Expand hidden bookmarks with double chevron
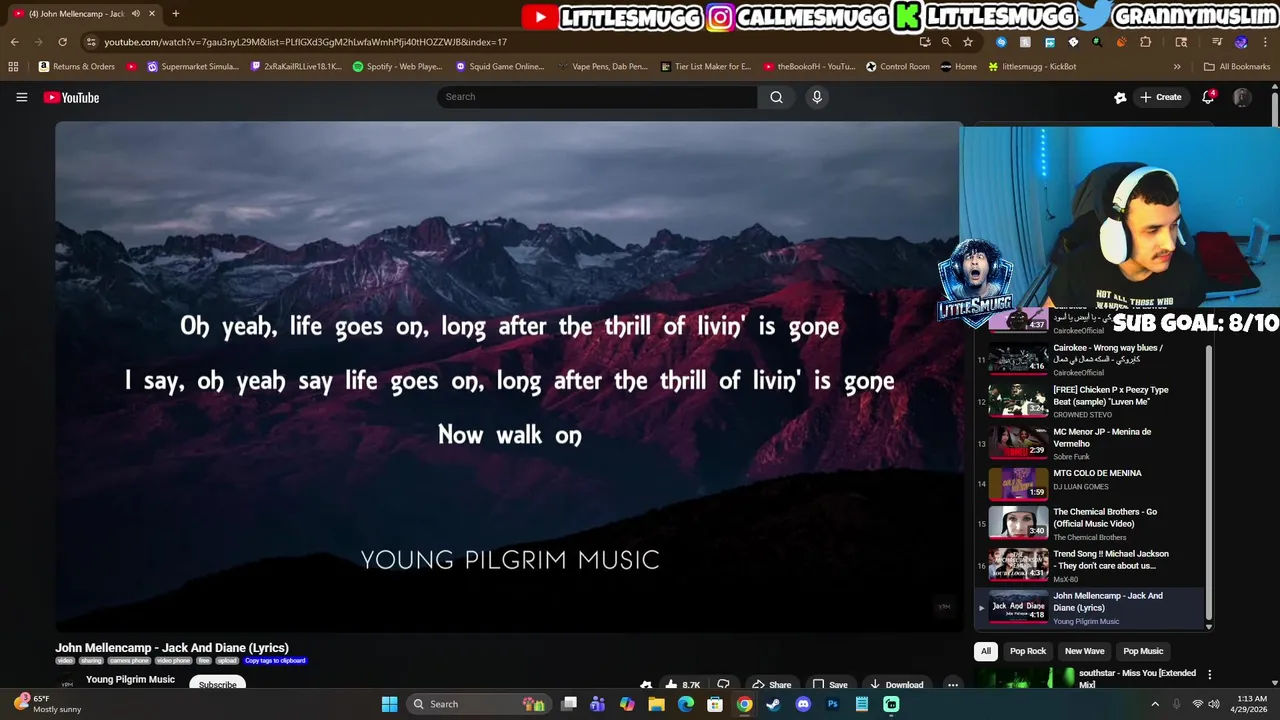The width and height of the screenshot is (1280, 720). coord(1177,67)
